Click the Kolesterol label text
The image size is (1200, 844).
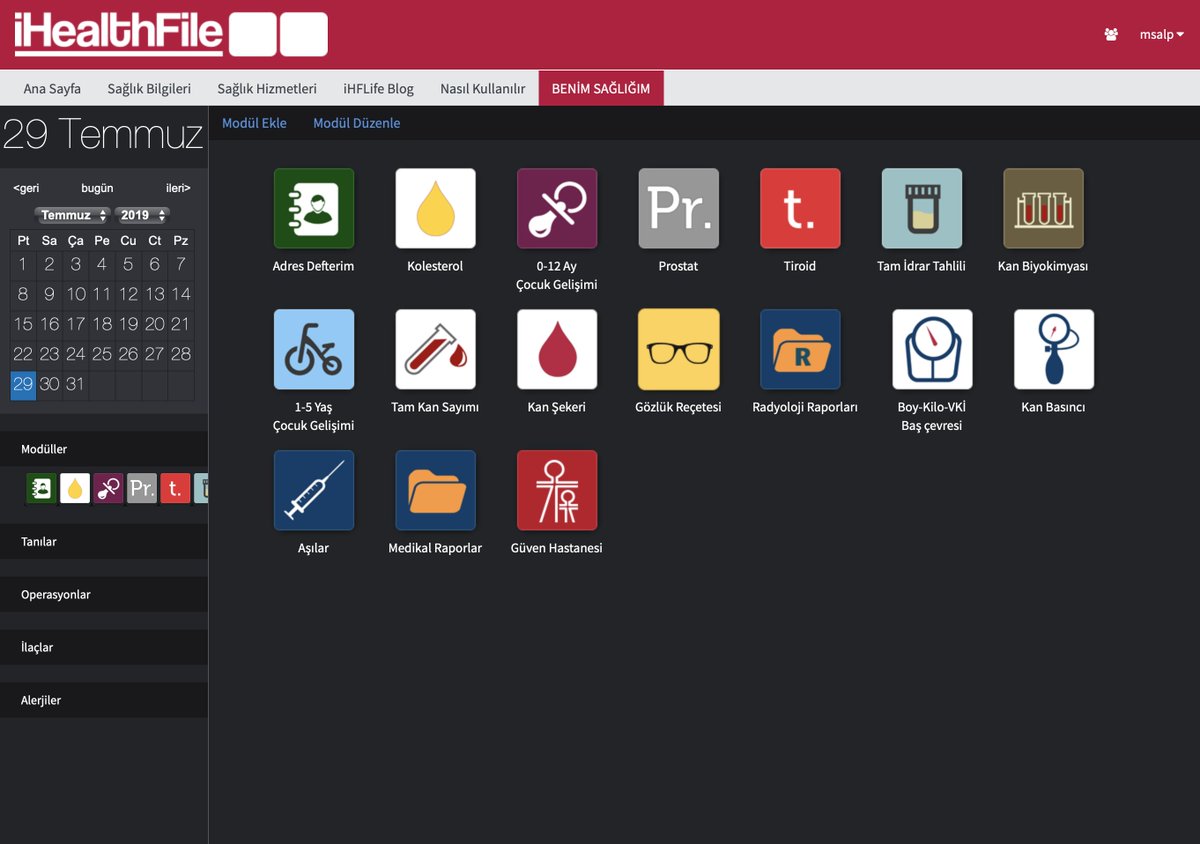[x=435, y=266]
